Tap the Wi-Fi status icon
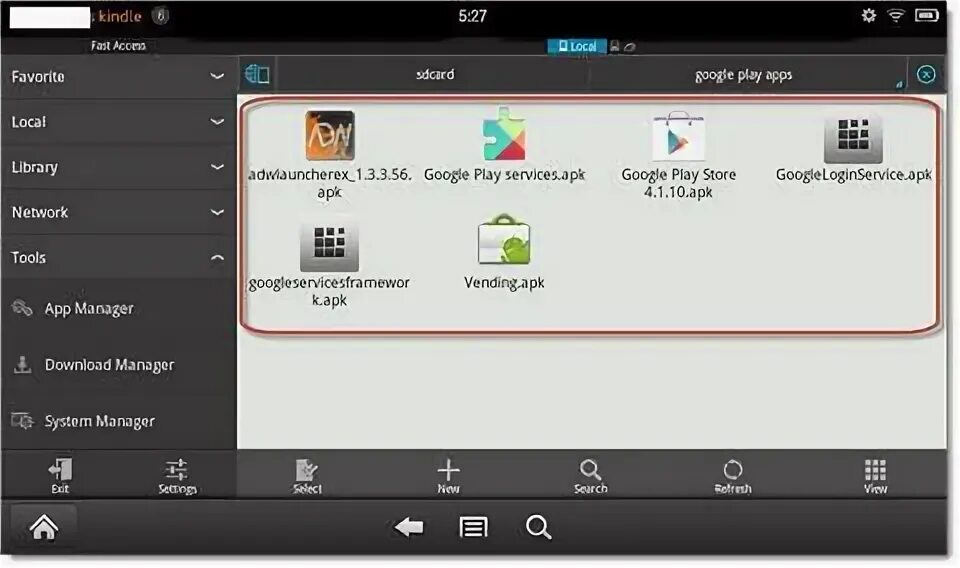960x568 pixels. pyautogui.click(x=896, y=15)
